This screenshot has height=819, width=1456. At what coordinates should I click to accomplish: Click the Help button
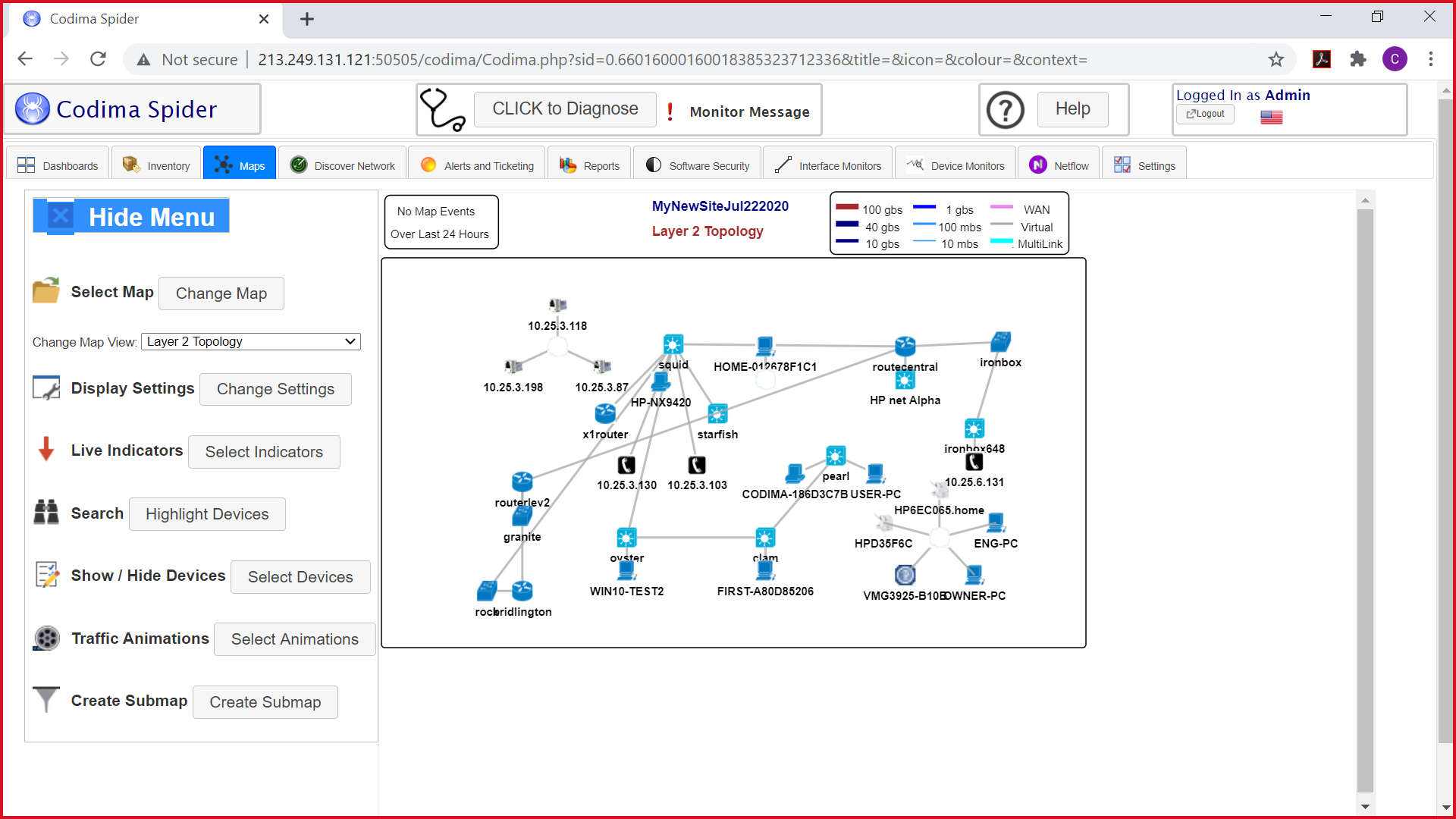point(1073,109)
